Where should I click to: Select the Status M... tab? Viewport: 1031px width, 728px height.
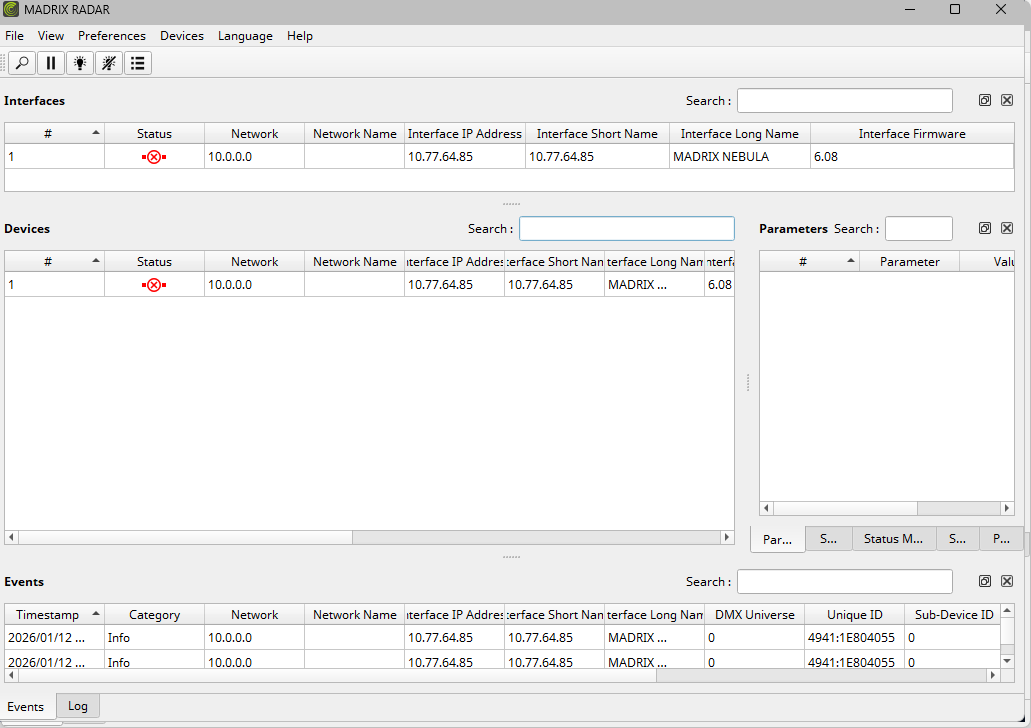tap(893, 539)
